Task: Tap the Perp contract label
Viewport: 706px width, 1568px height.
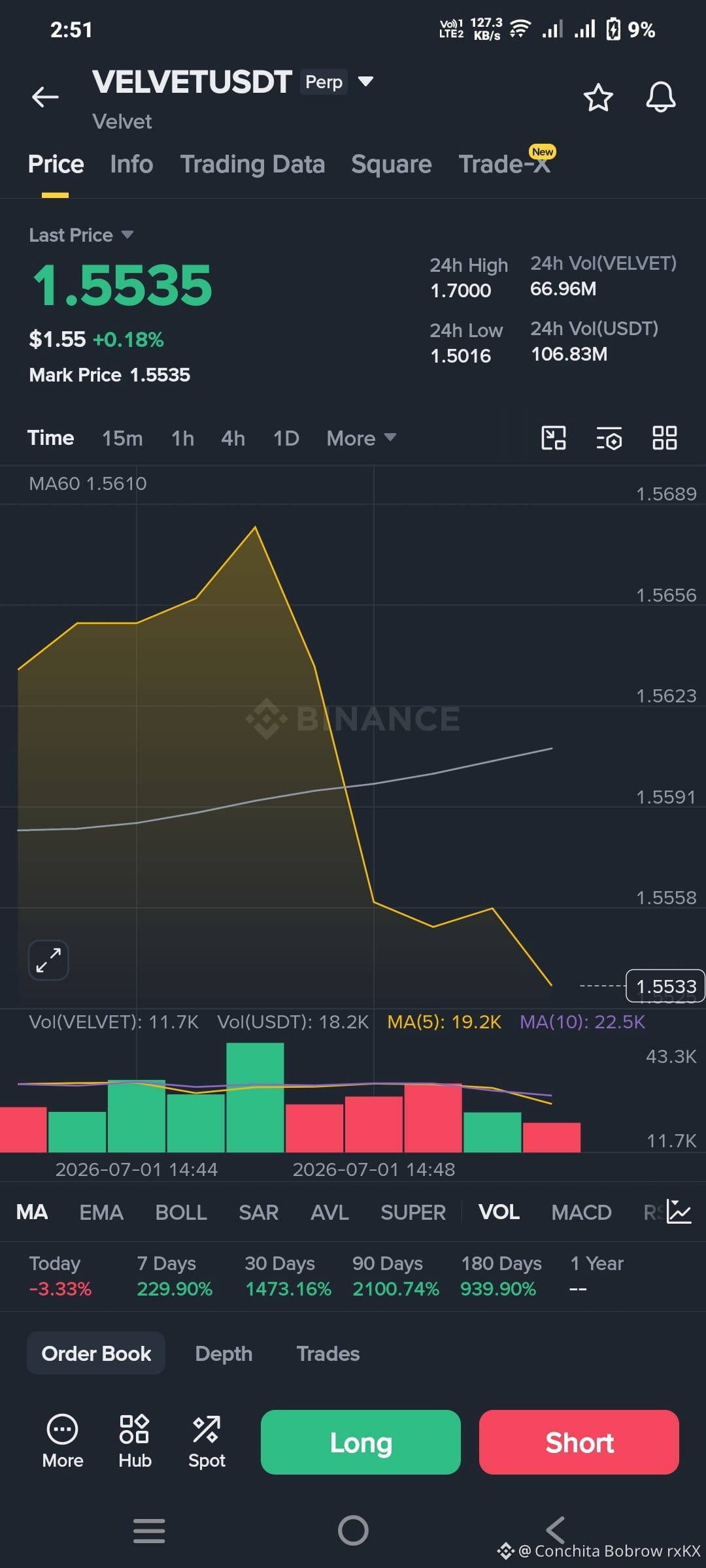Action: pos(324,82)
